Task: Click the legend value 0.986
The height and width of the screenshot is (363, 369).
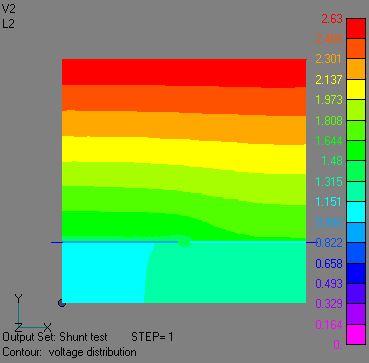Action: [329, 222]
